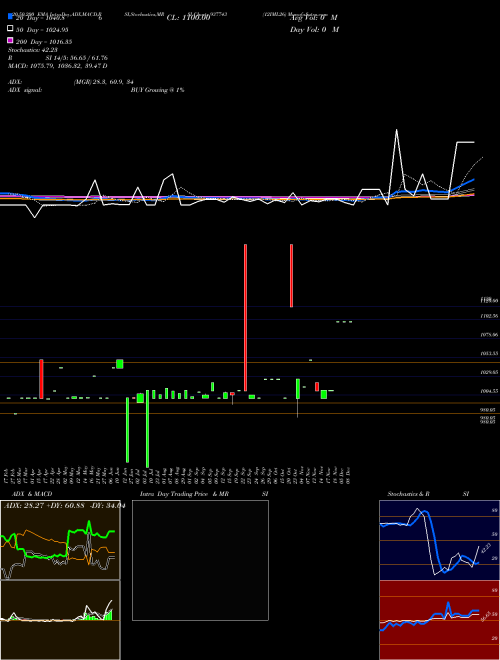The image size is (500, 660).
Task: Click the 'CL: 1100.00' closing price label
Action: click(188, 18)
